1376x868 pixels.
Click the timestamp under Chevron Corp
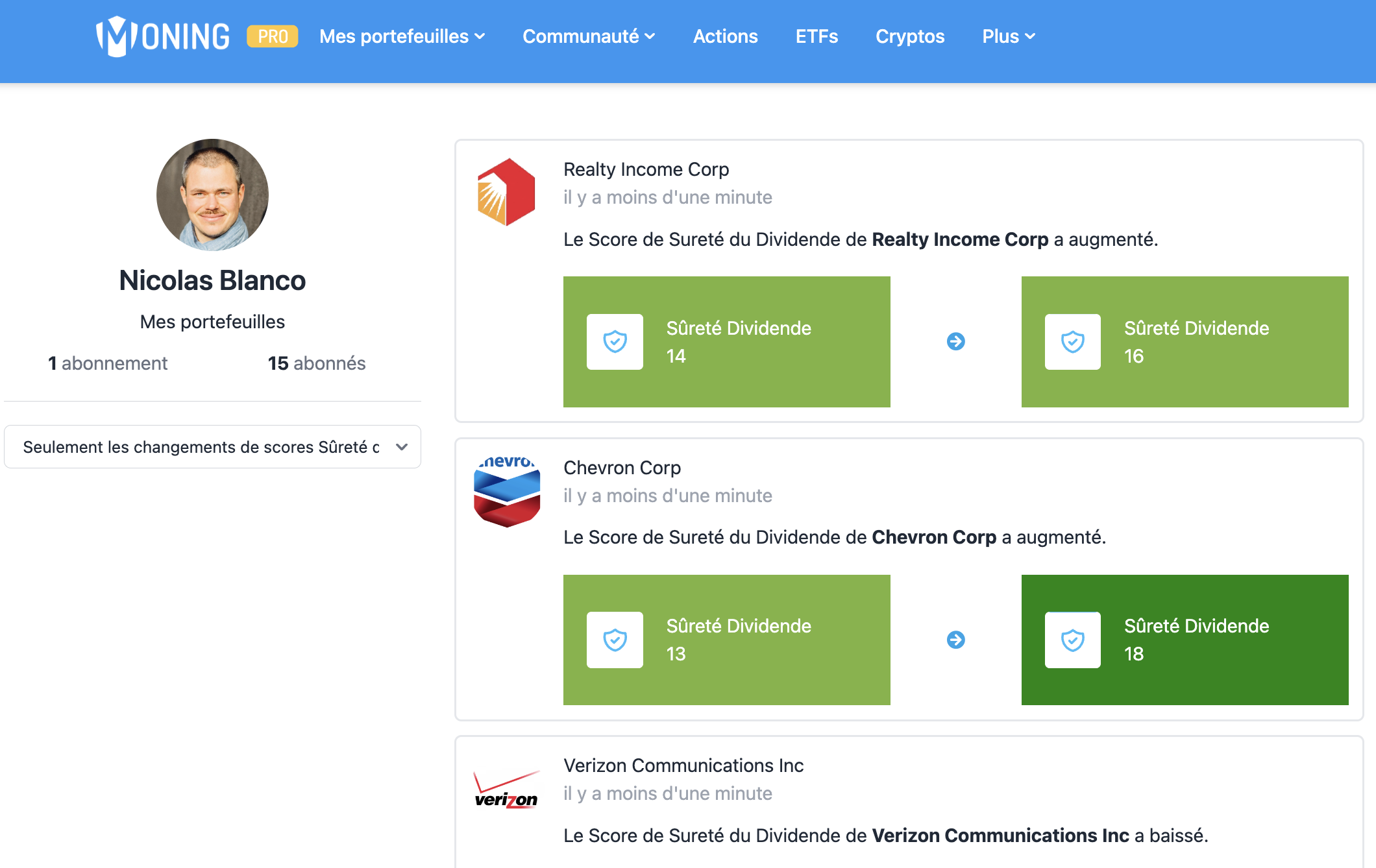668,496
